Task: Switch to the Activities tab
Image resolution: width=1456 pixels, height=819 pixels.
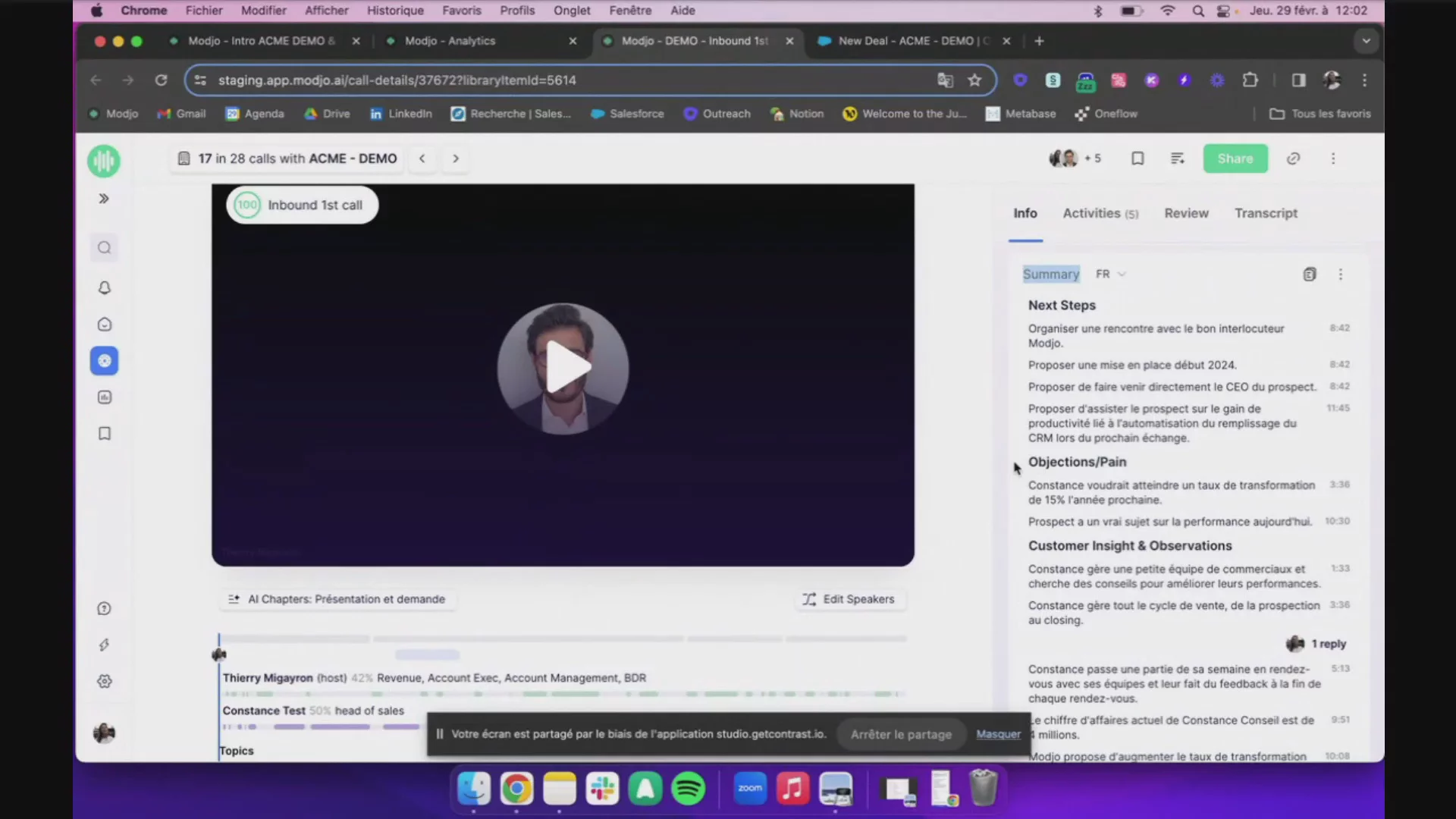Action: point(1100,214)
